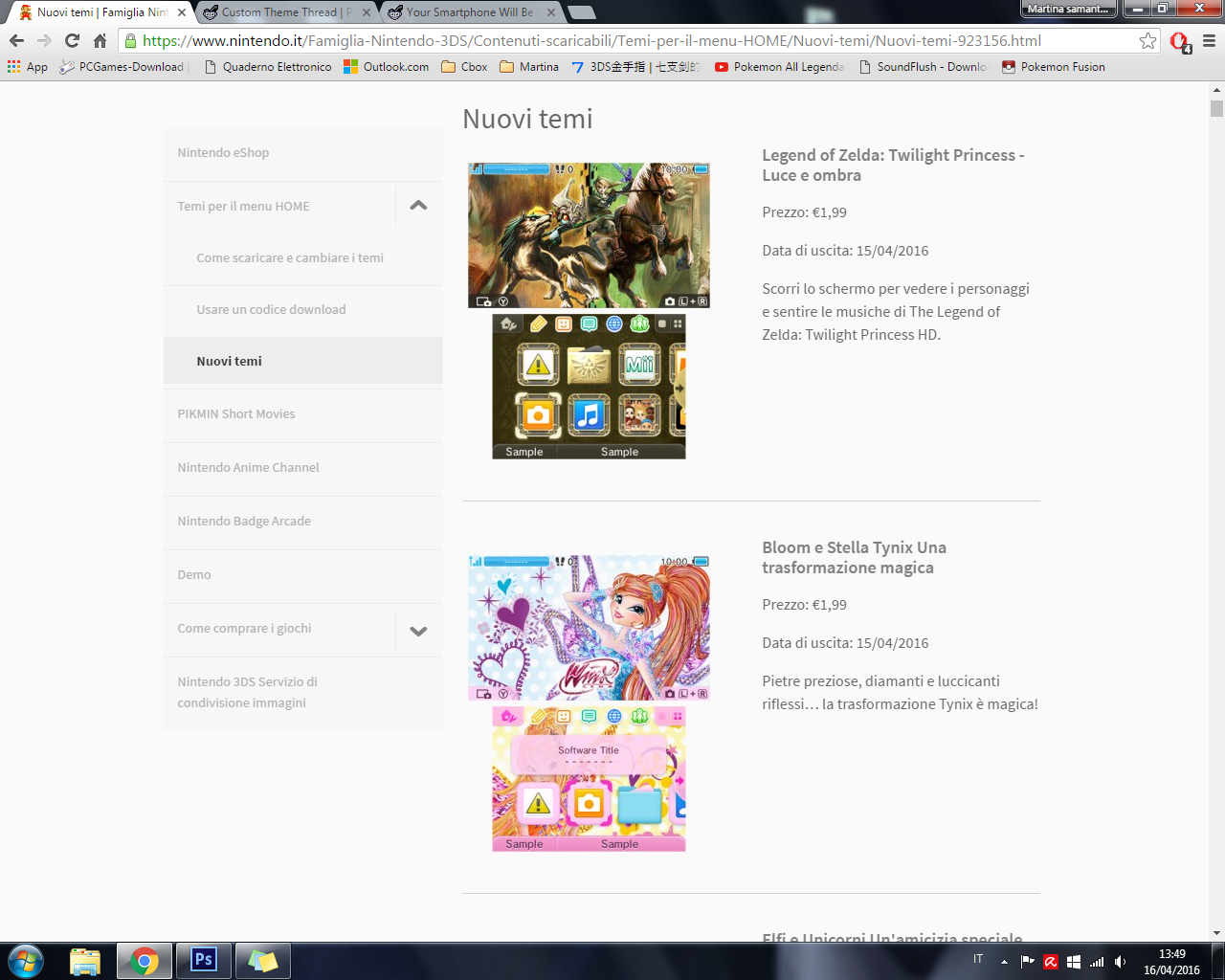
Task: Close the Your Smartphone Will Be tab
Action: (551, 12)
